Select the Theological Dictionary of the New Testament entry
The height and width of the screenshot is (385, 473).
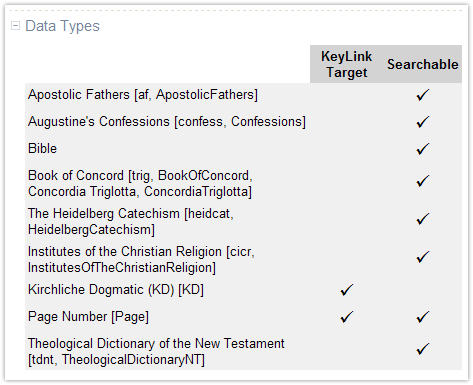156,351
